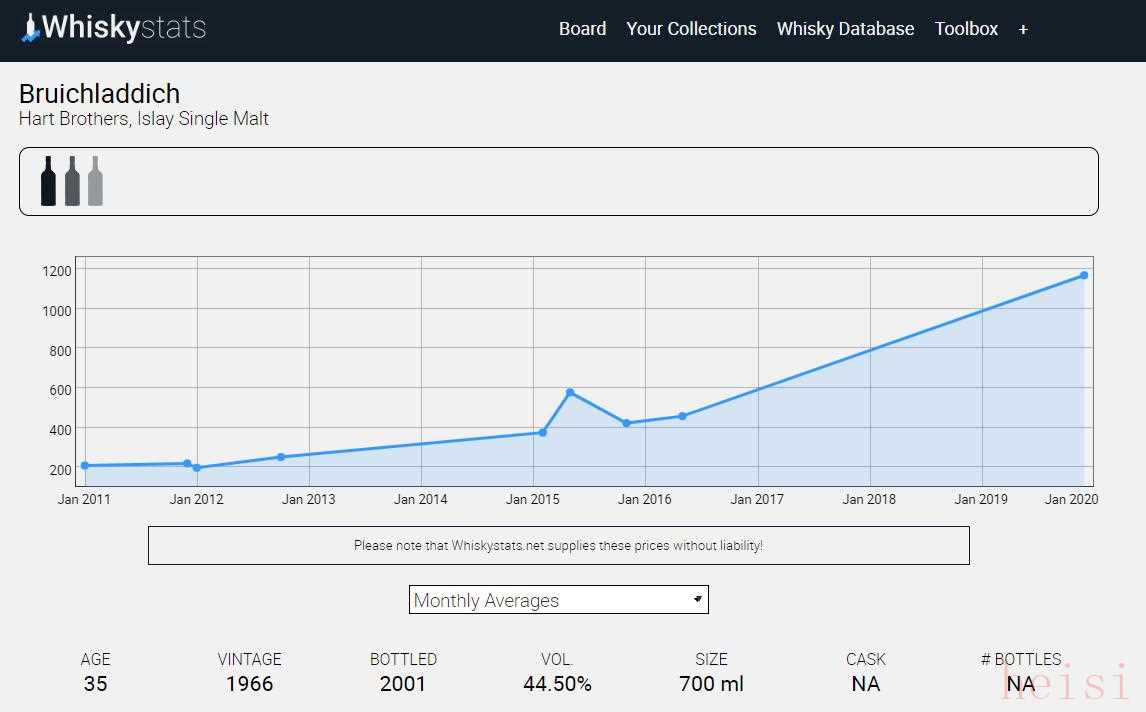Select the light gray bottle icon
The width and height of the screenshot is (1146, 712).
pyautogui.click(x=95, y=181)
